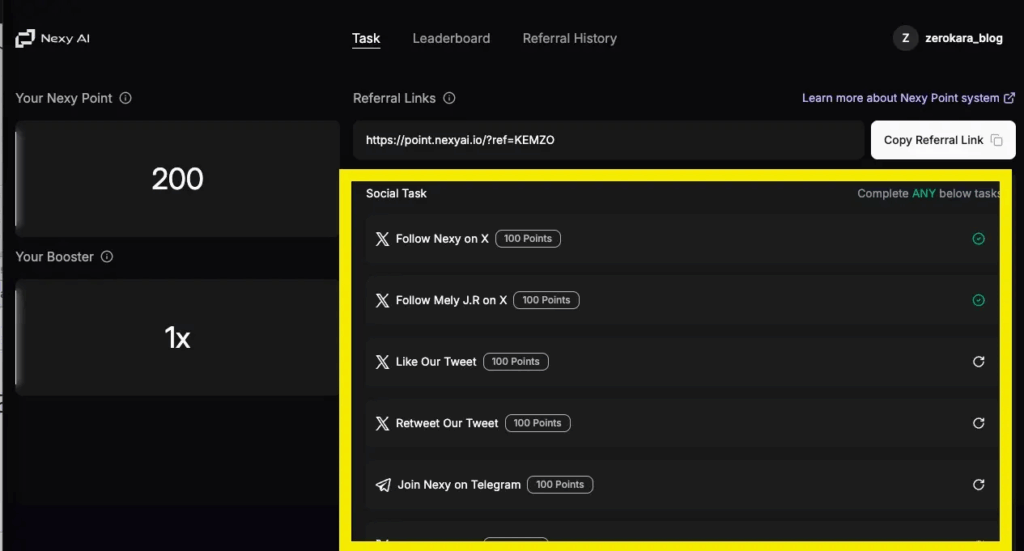This screenshot has width=1024, height=551.
Task: Click the referral URL field
Action: pos(608,140)
